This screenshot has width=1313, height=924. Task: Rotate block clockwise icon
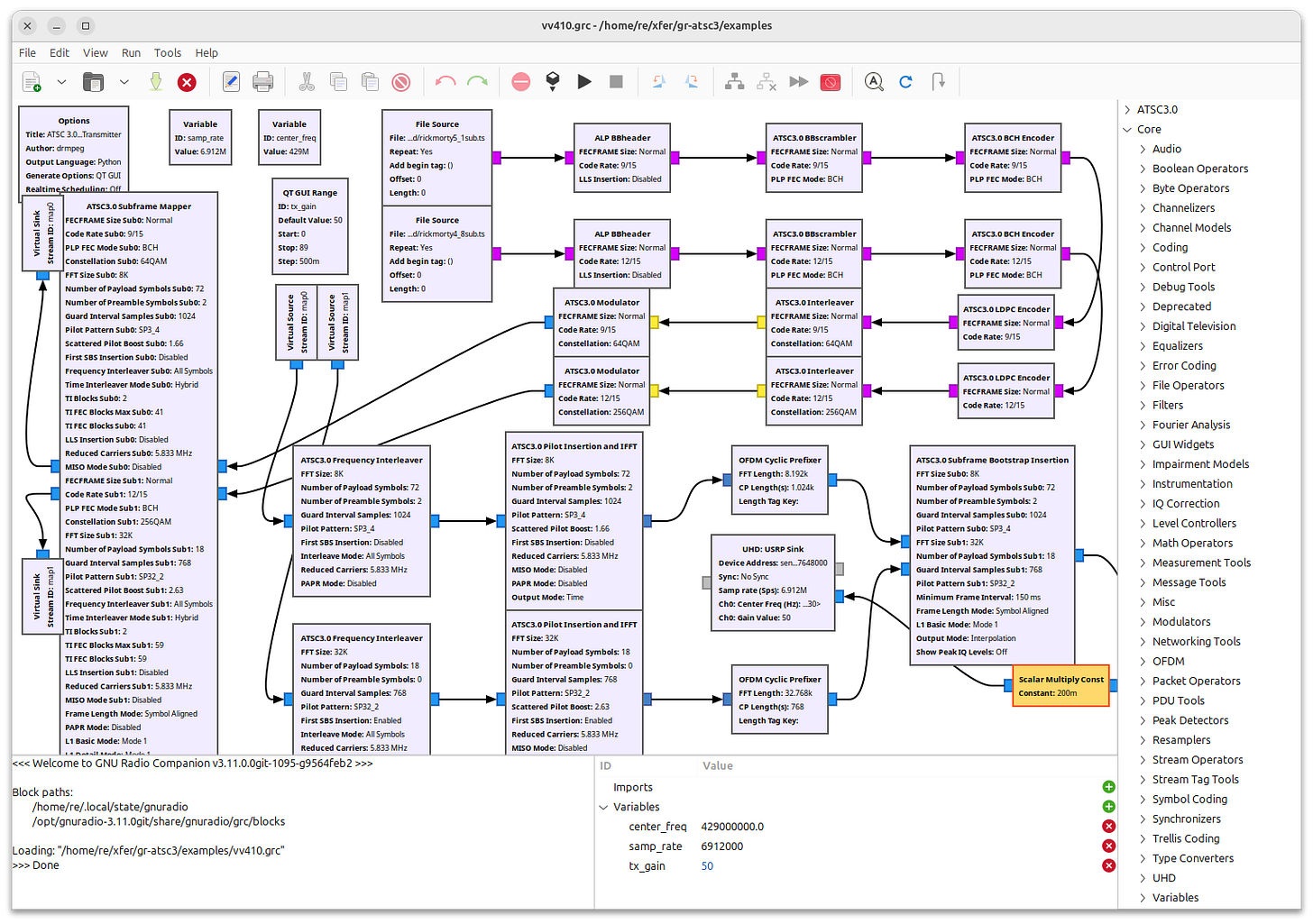[692, 82]
